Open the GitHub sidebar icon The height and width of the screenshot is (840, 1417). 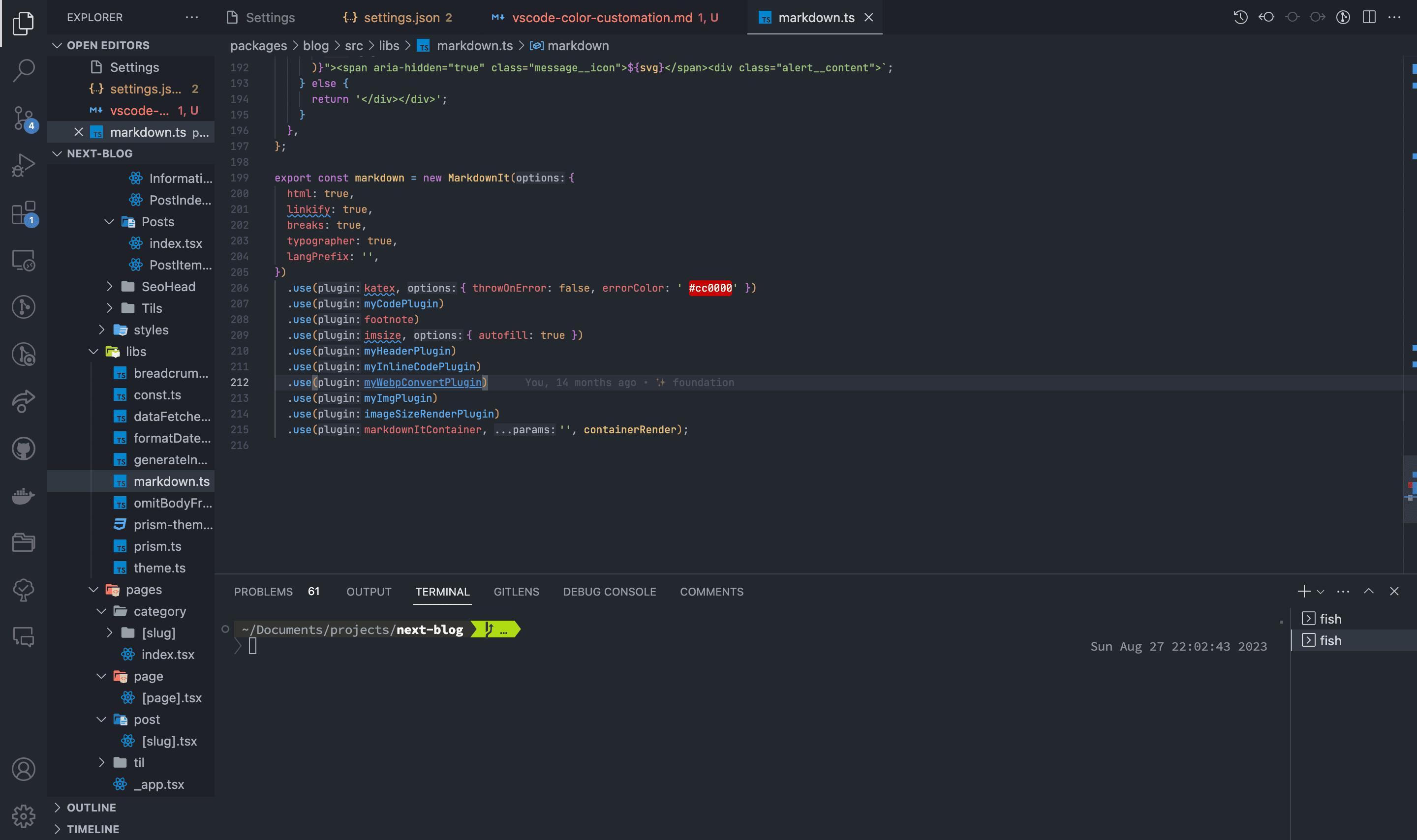23,449
